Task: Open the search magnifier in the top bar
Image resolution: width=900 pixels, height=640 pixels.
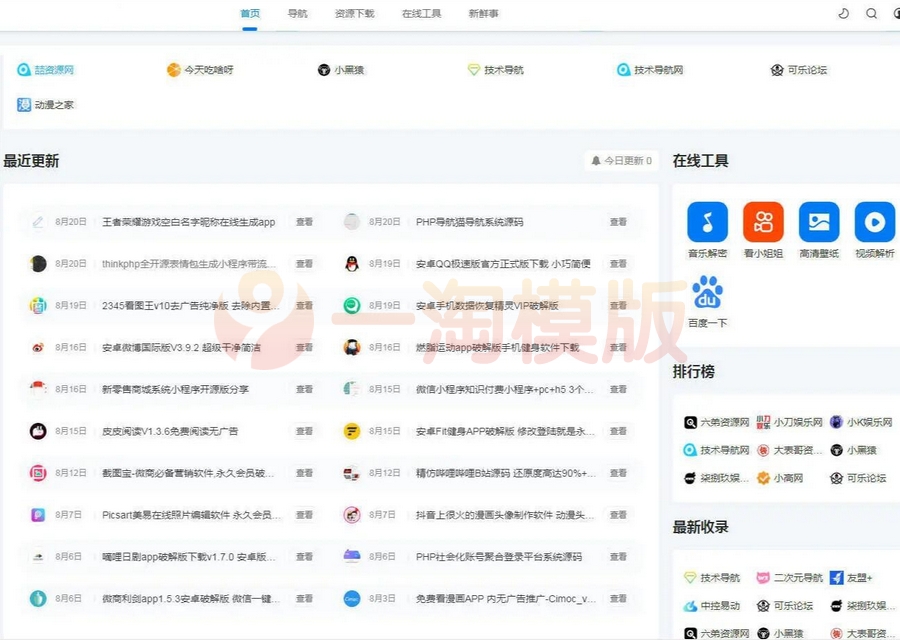Action: tap(871, 13)
